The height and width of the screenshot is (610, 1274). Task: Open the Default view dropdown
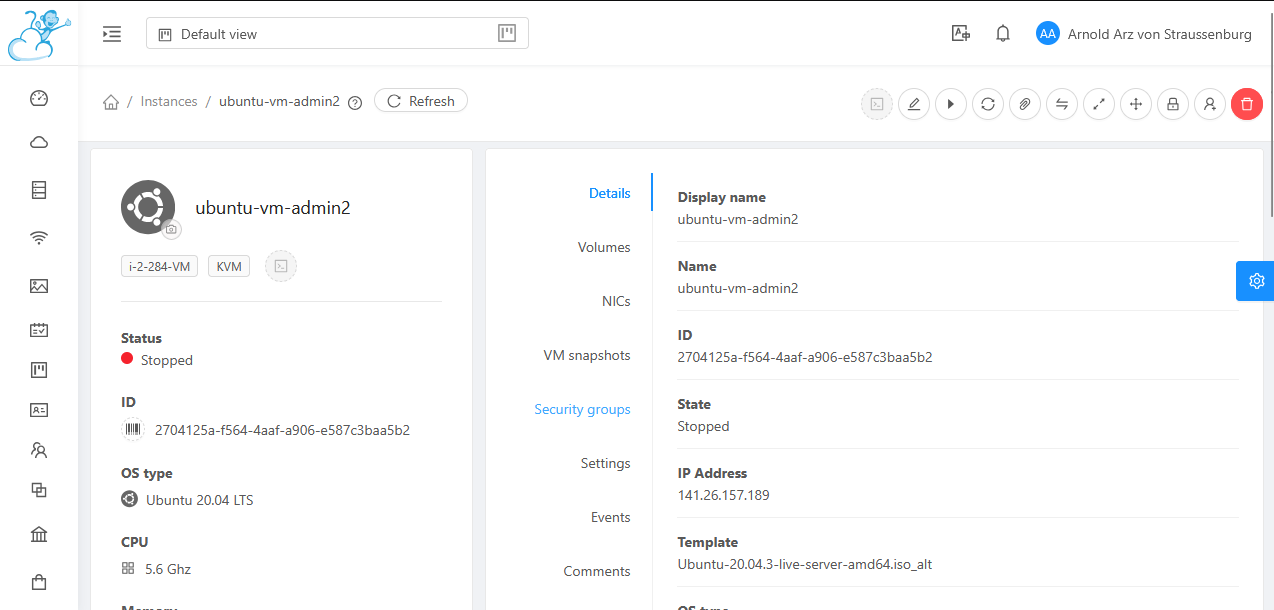point(337,34)
